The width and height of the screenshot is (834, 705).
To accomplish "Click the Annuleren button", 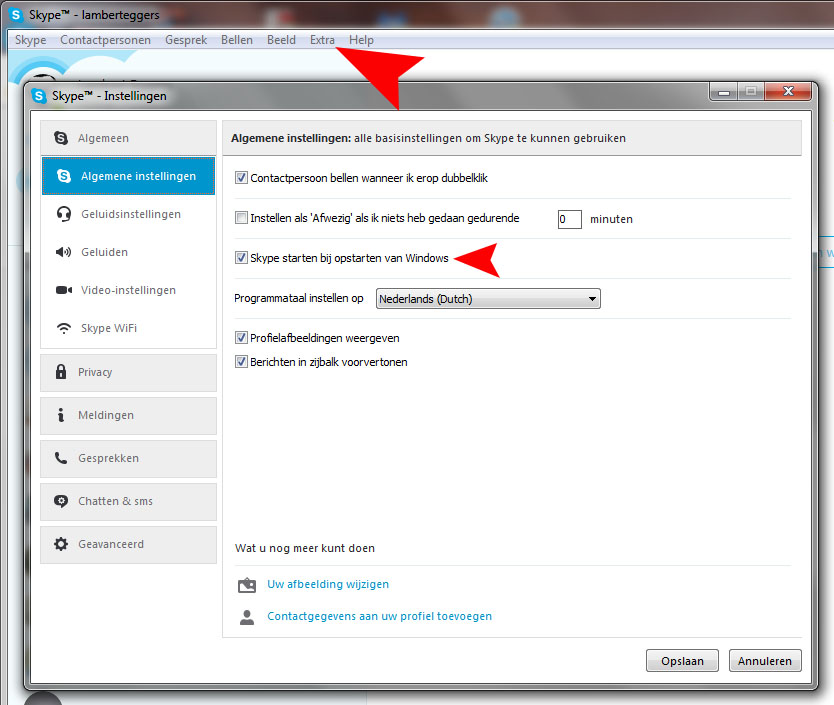I will (x=765, y=660).
